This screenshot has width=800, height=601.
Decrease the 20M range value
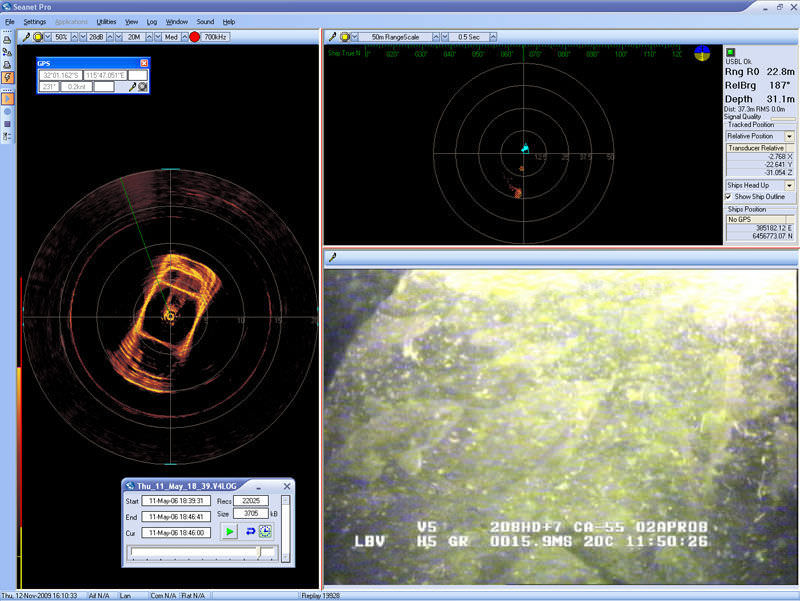point(119,37)
